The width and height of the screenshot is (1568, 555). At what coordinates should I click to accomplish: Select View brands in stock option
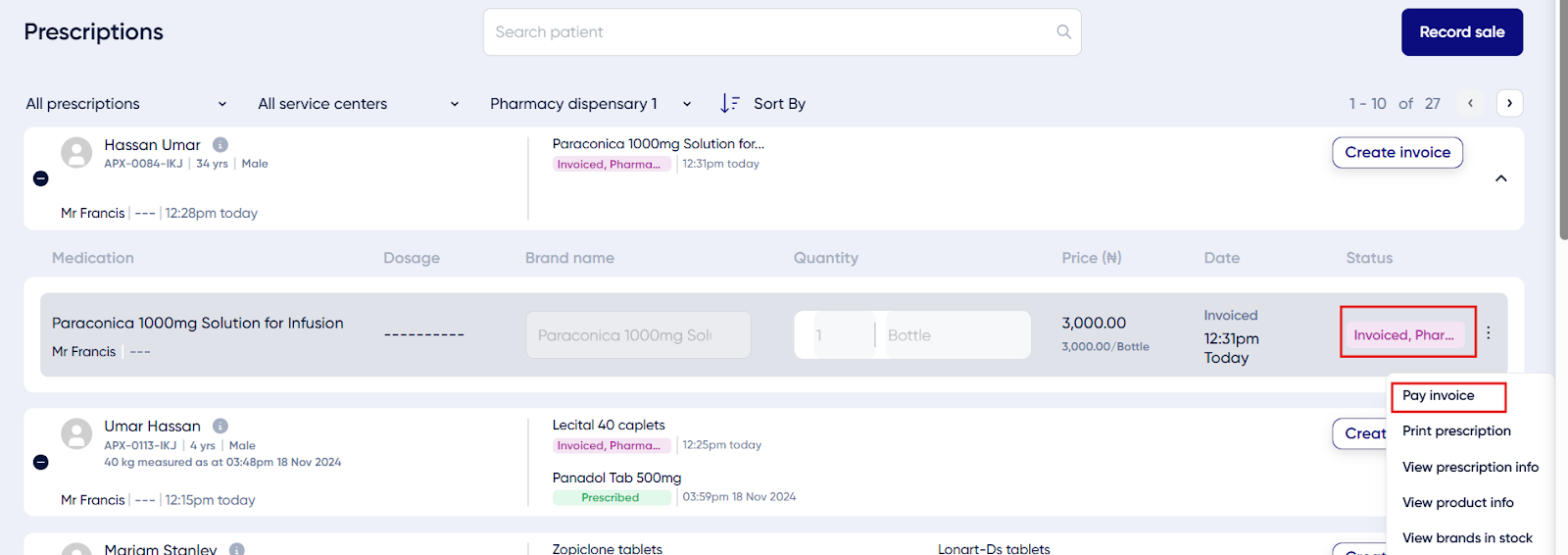pos(1466,538)
